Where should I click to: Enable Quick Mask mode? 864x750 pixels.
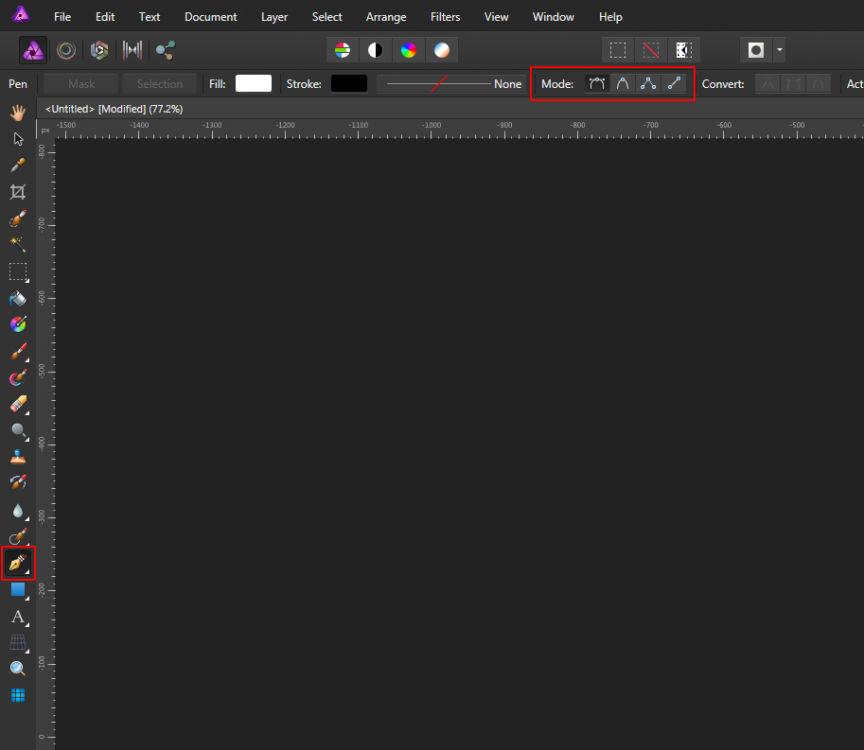pos(756,49)
